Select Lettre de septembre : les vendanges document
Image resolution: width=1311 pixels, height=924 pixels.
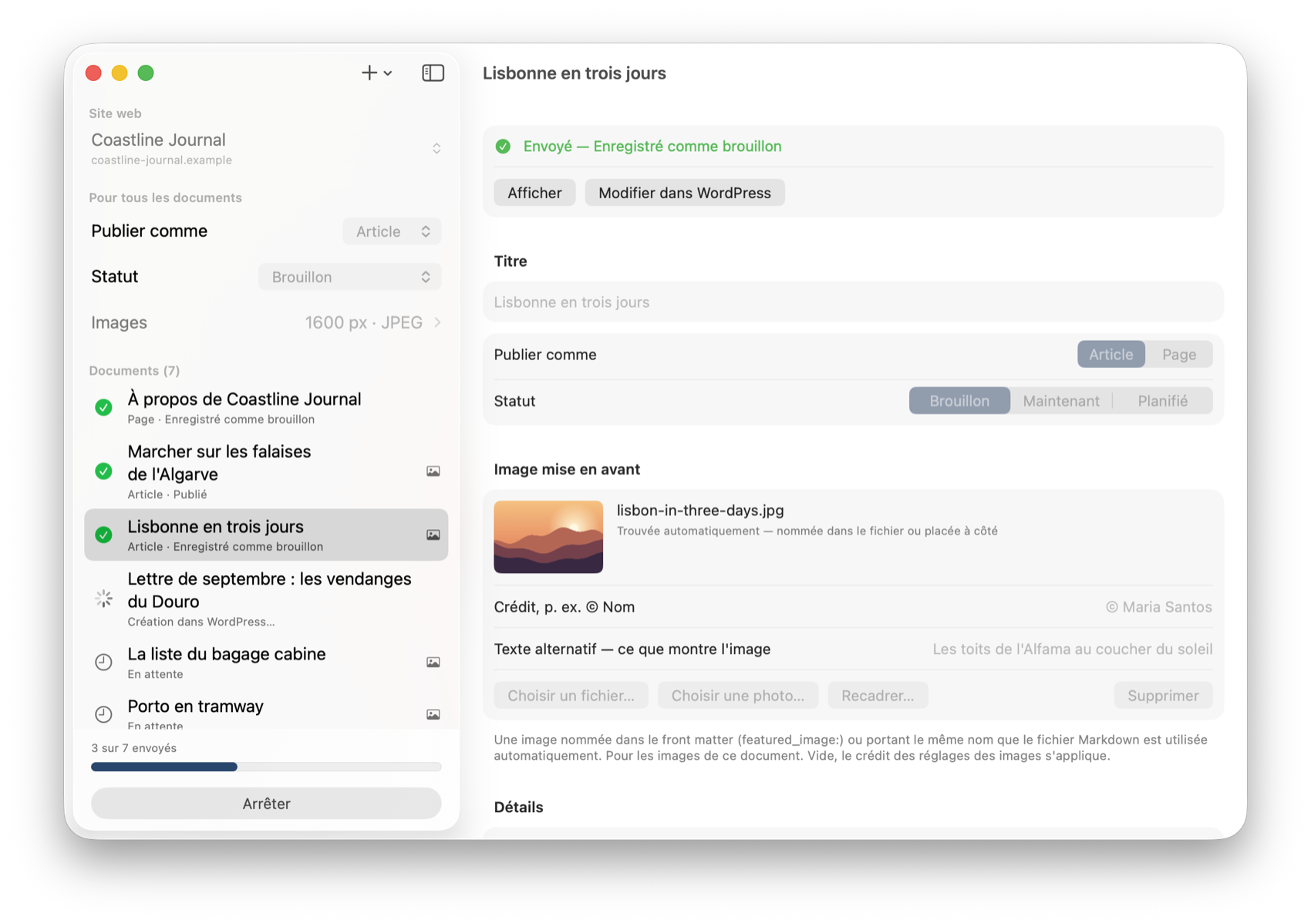[x=266, y=599]
